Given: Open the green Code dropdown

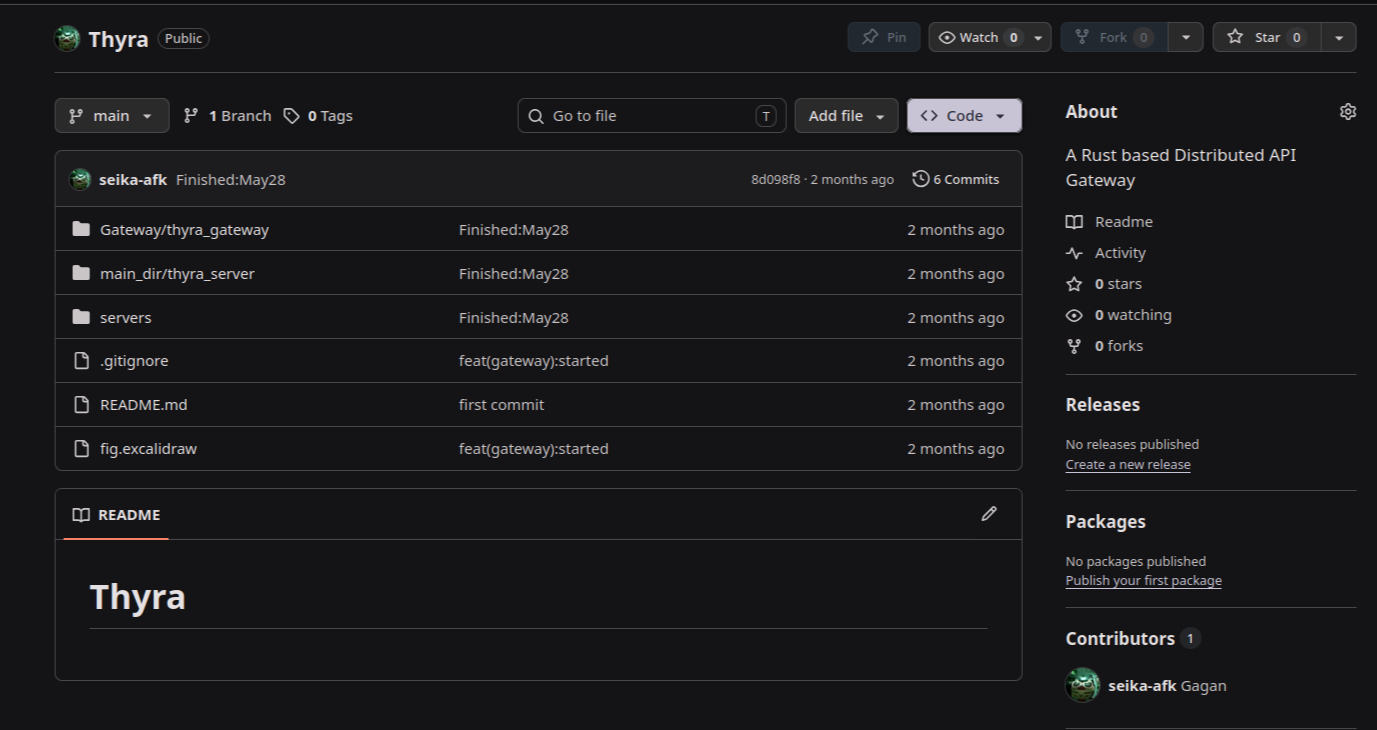Looking at the screenshot, I should [964, 116].
